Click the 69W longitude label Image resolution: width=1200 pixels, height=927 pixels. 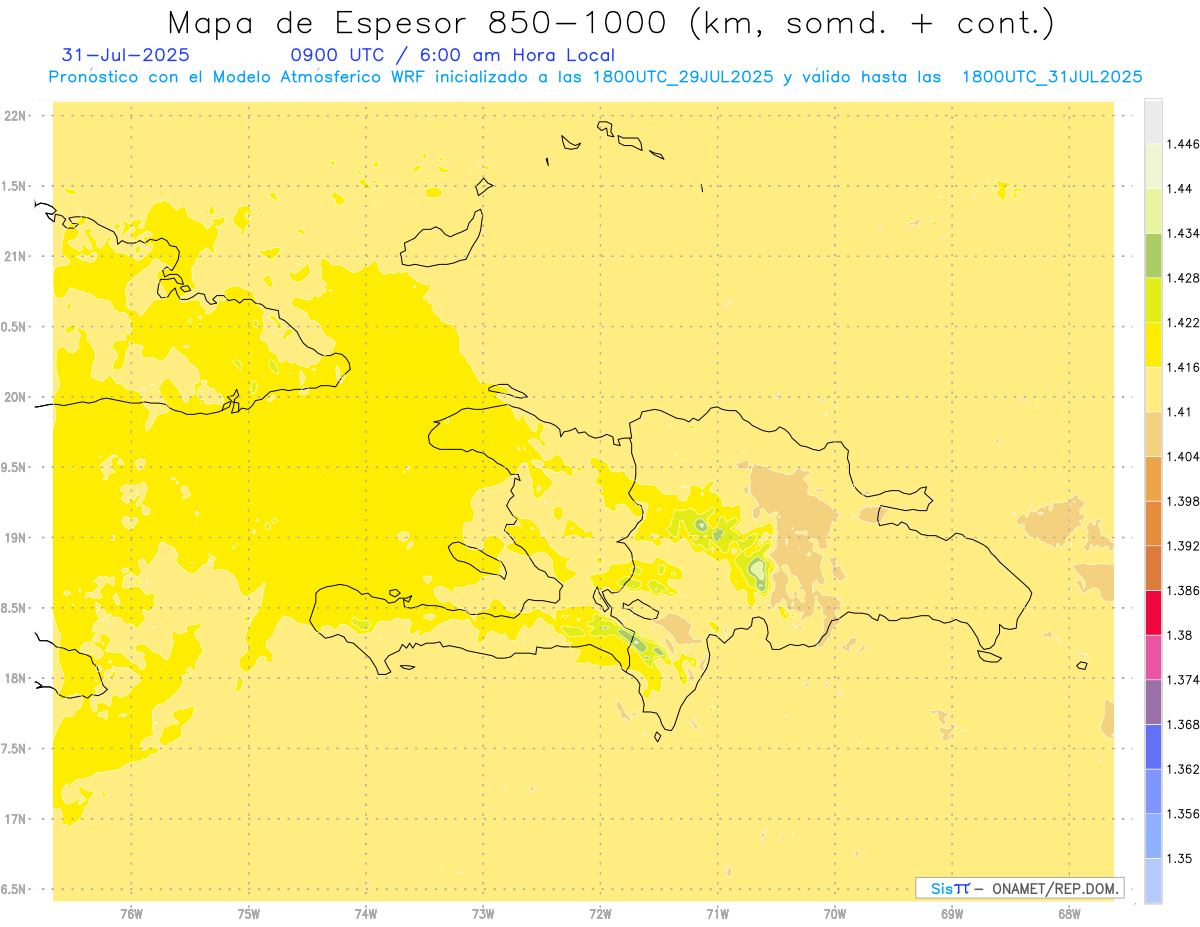(x=952, y=914)
